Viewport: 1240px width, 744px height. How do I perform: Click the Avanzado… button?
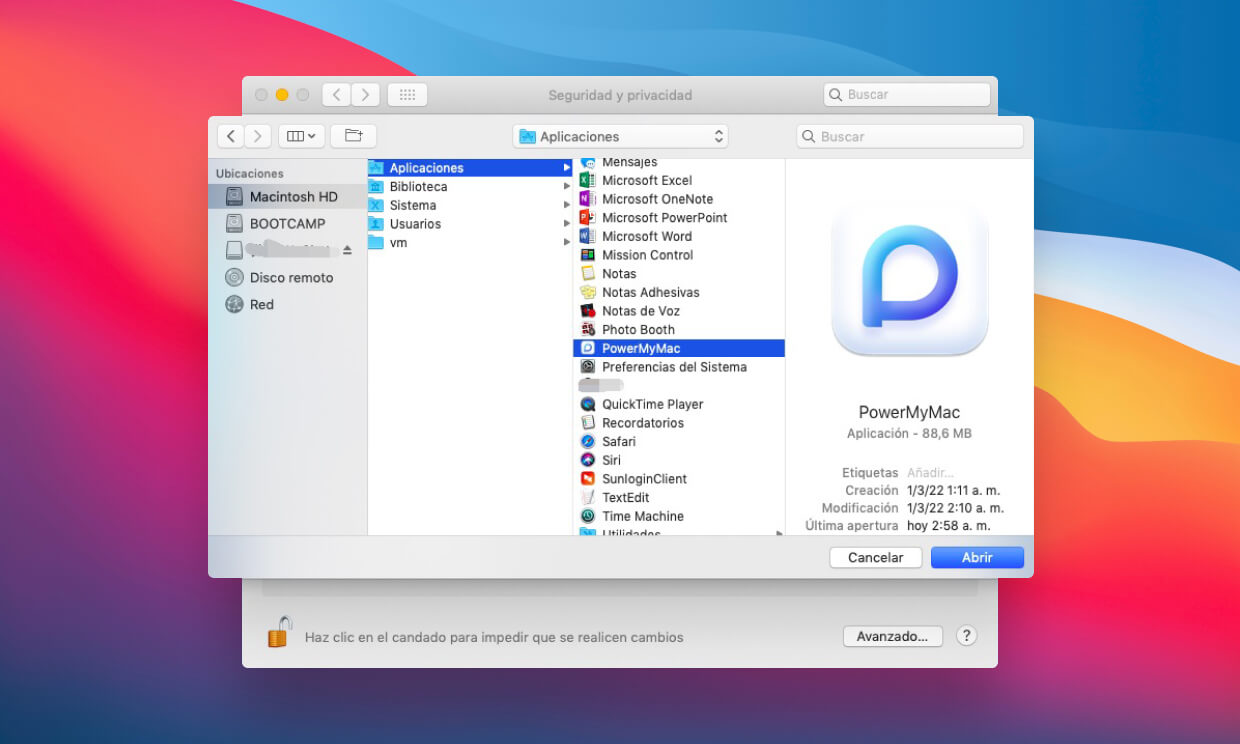point(893,636)
